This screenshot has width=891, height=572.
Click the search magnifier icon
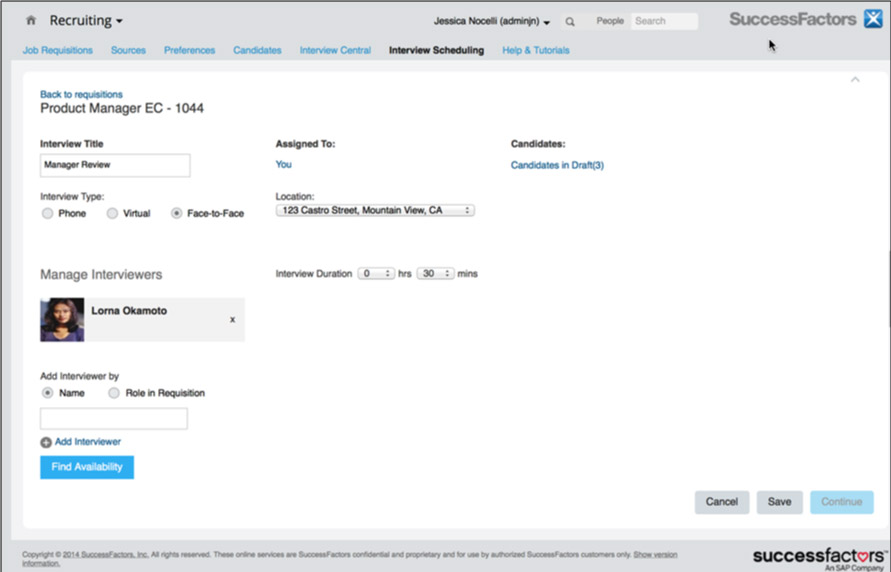[x=570, y=21]
